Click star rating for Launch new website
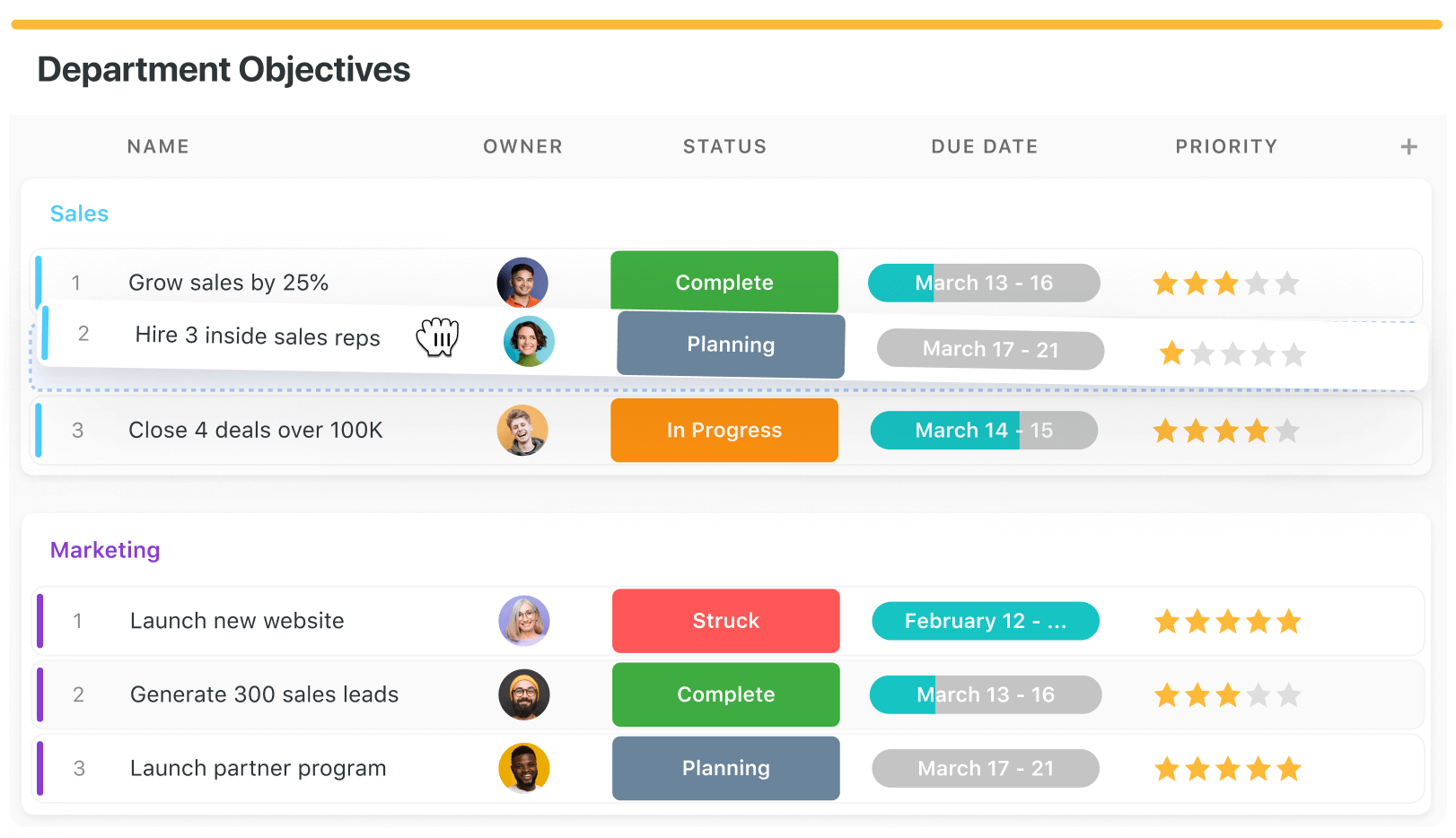This screenshot has width=1456, height=838. 1227,621
